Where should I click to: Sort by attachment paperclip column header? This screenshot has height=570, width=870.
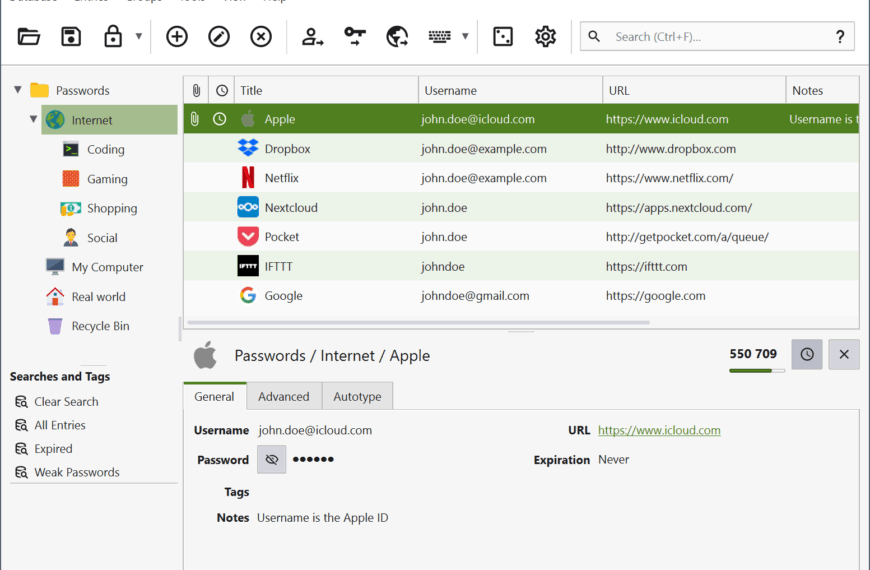[196, 90]
